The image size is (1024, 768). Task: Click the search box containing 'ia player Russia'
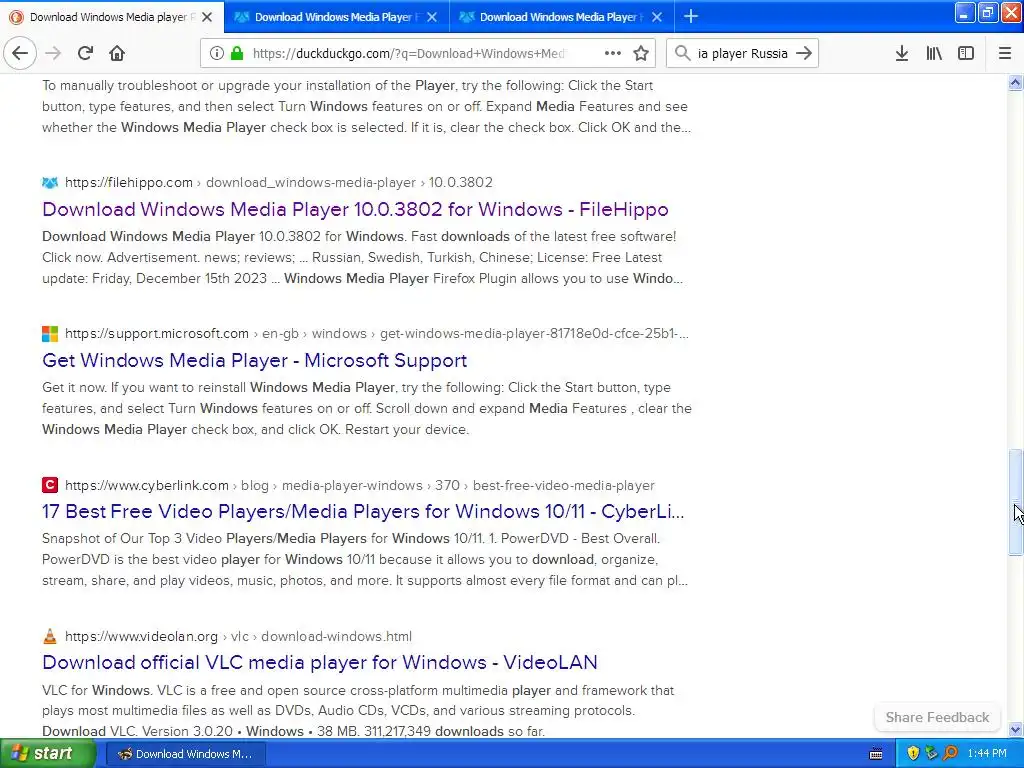click(x=743, y=54)
